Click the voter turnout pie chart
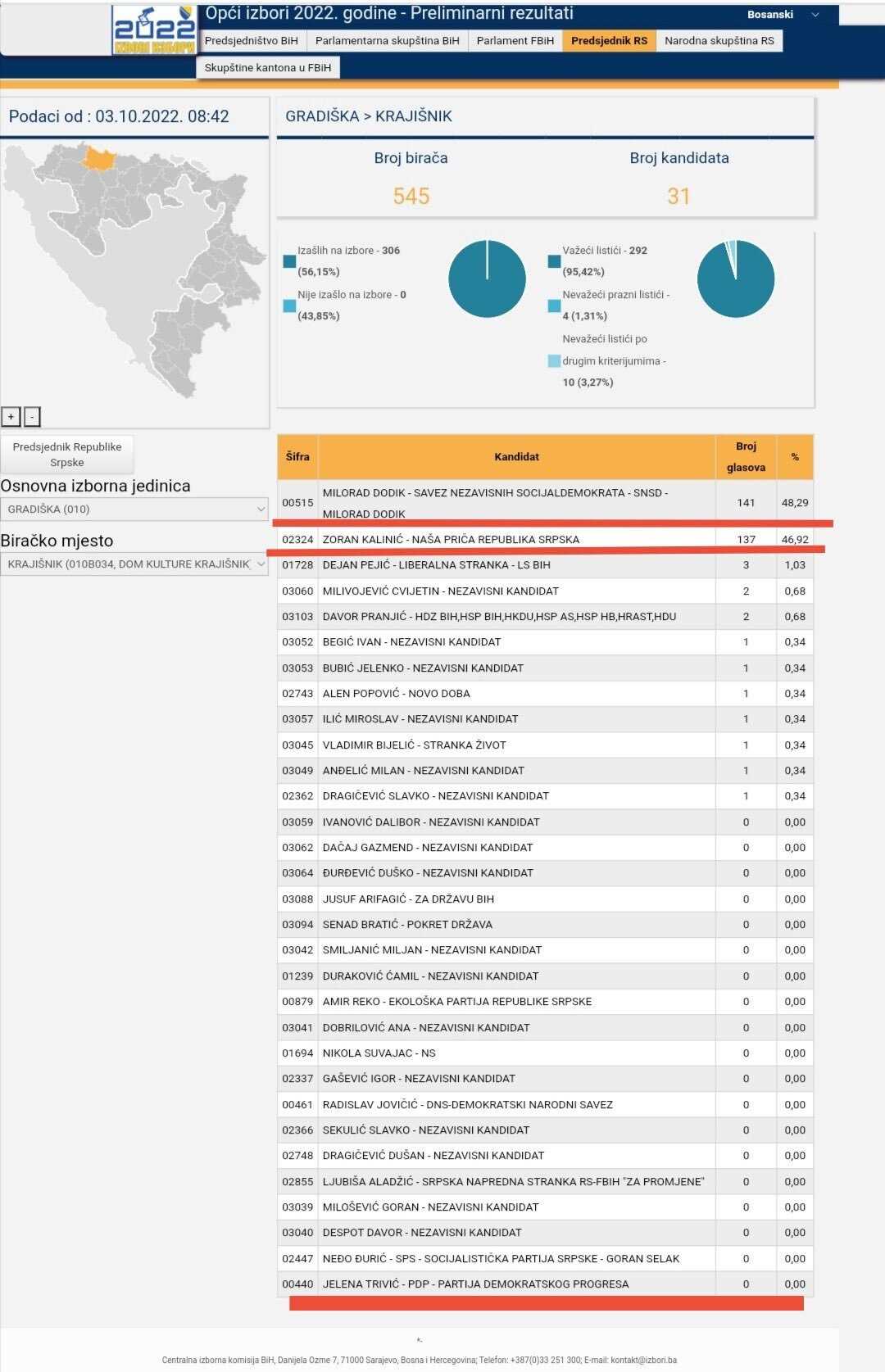The image size is (885, 1372). tap(487, 278)
